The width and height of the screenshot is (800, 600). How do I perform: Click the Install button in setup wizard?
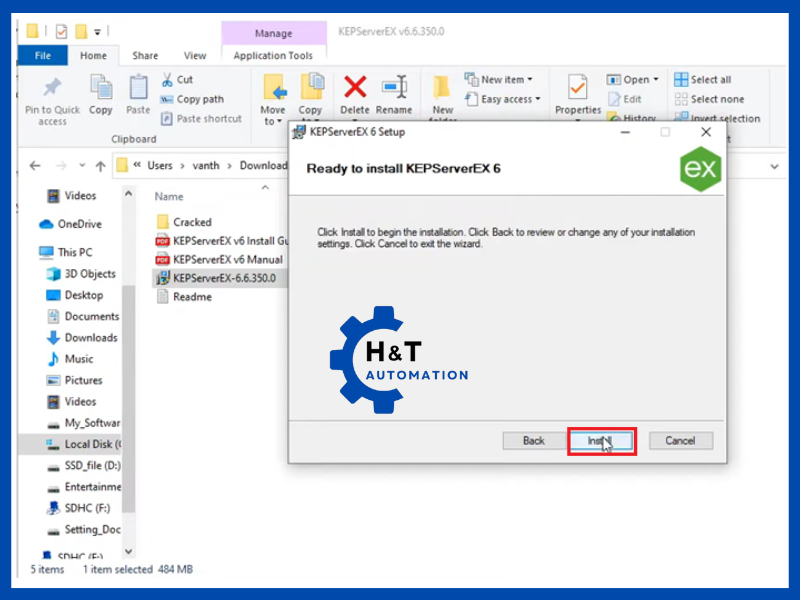click(601, 441)
